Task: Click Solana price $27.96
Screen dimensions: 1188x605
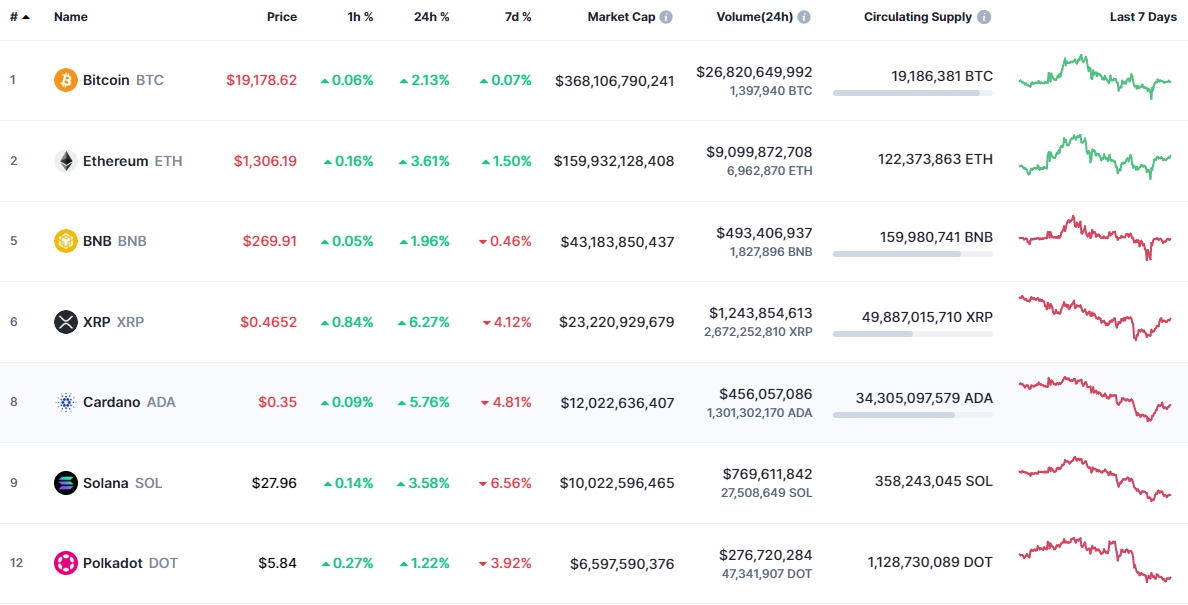Action: tap(274, 482)
